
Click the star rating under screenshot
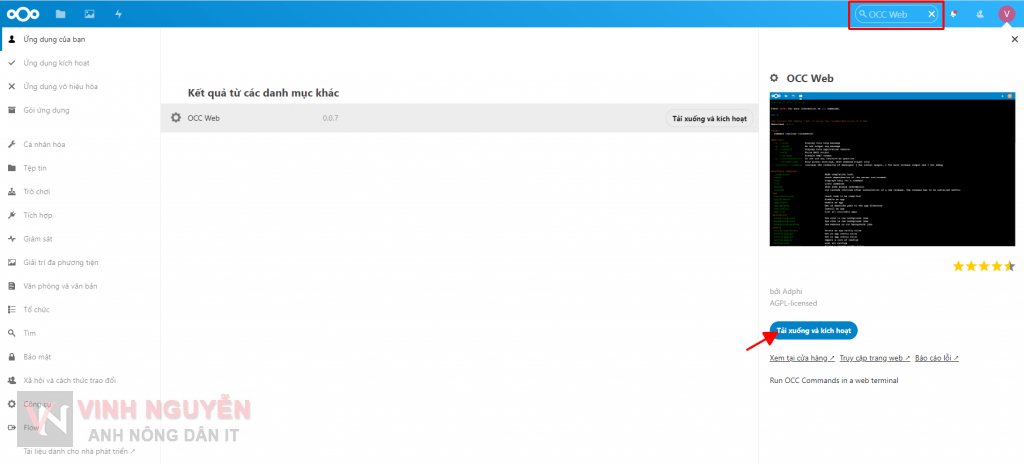(983, 266)
